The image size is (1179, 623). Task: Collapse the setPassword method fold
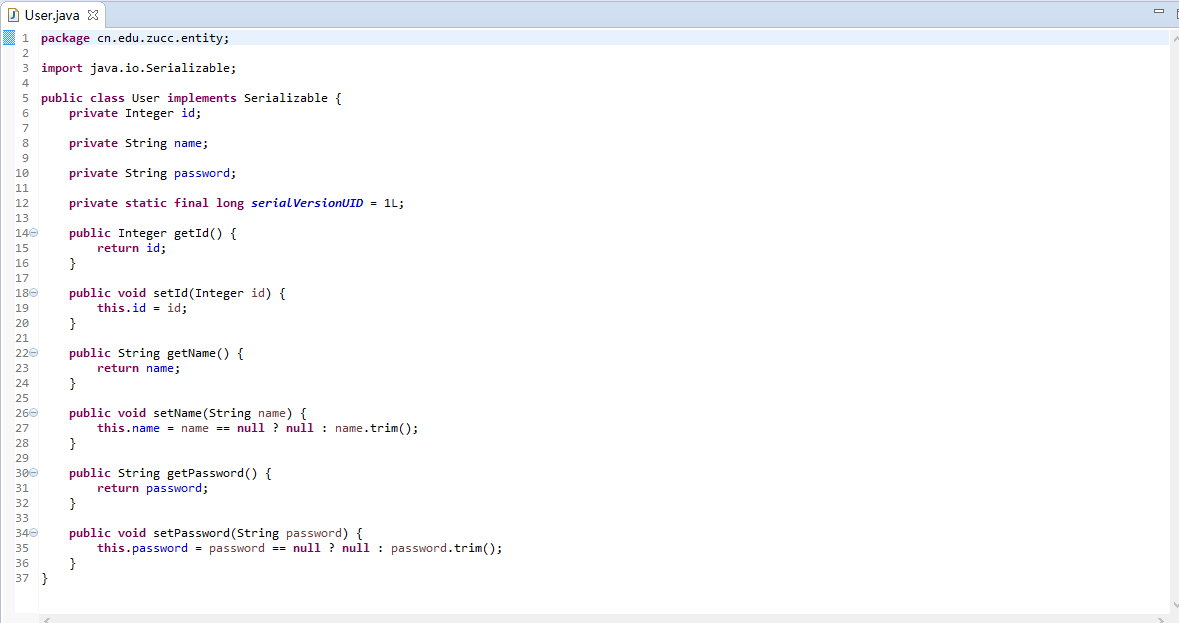34,534
